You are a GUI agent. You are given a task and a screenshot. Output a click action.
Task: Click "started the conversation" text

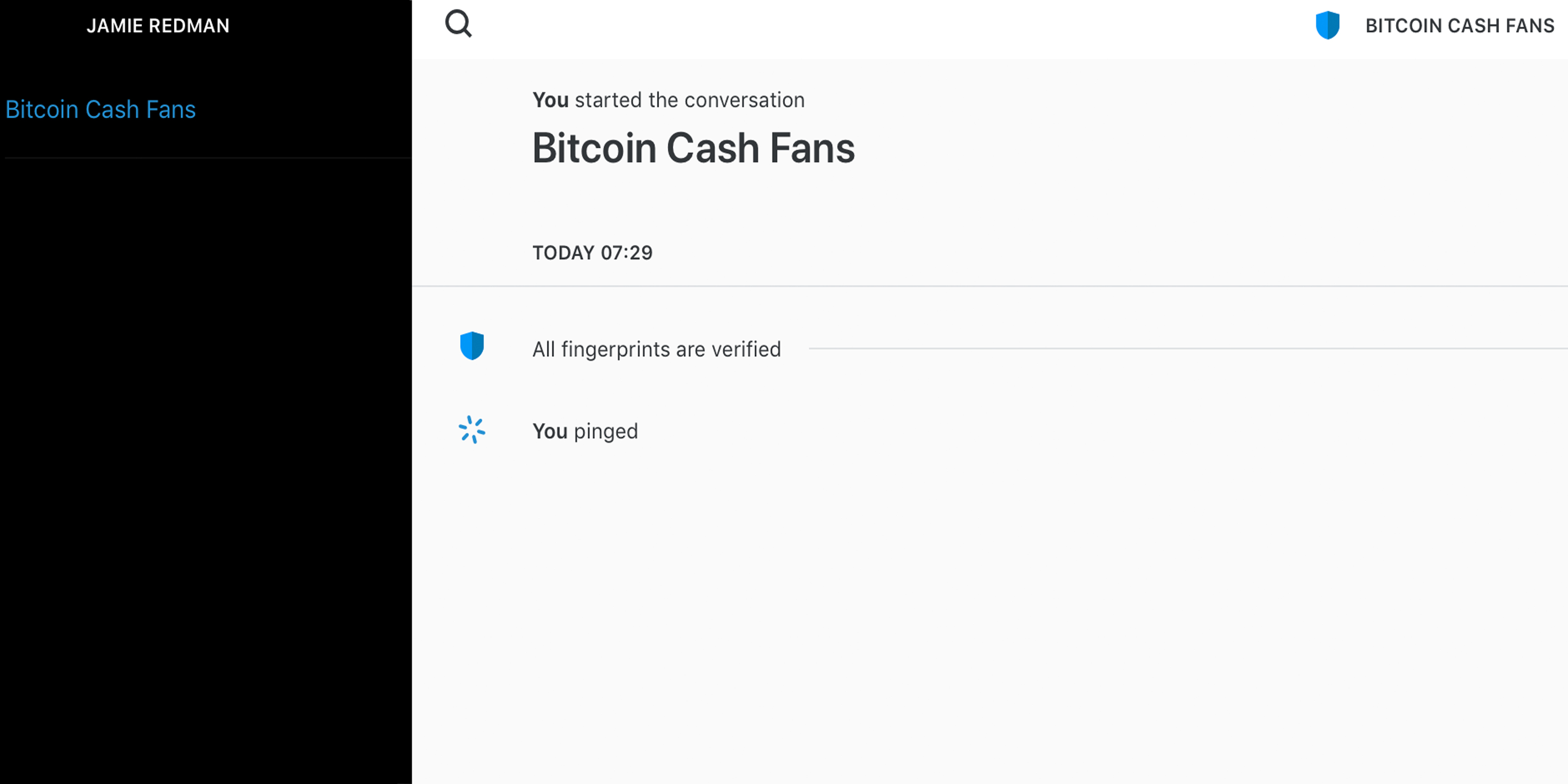[689, 100]
